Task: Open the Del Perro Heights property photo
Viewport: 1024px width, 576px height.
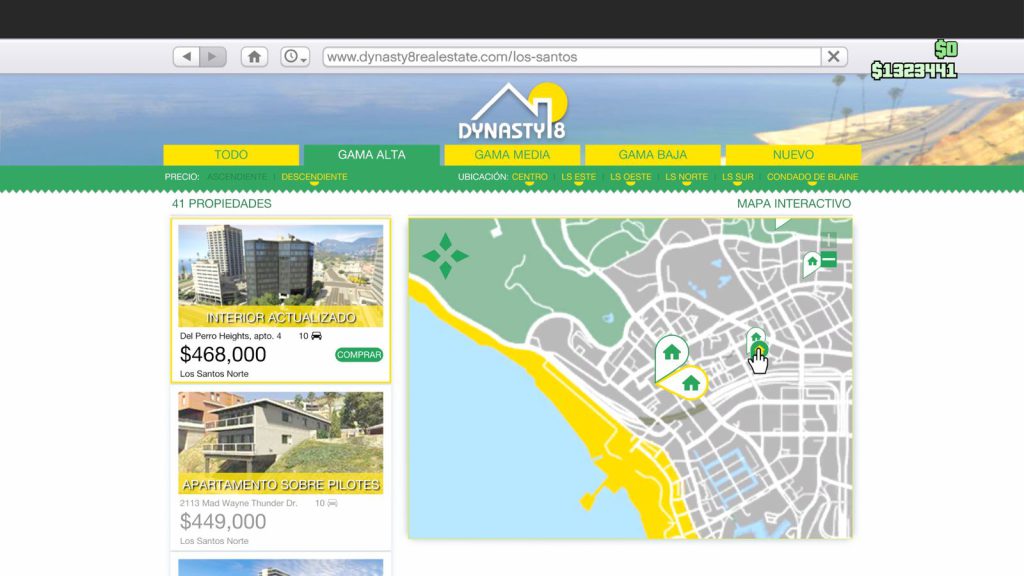Action: click(x=281, y=276)
